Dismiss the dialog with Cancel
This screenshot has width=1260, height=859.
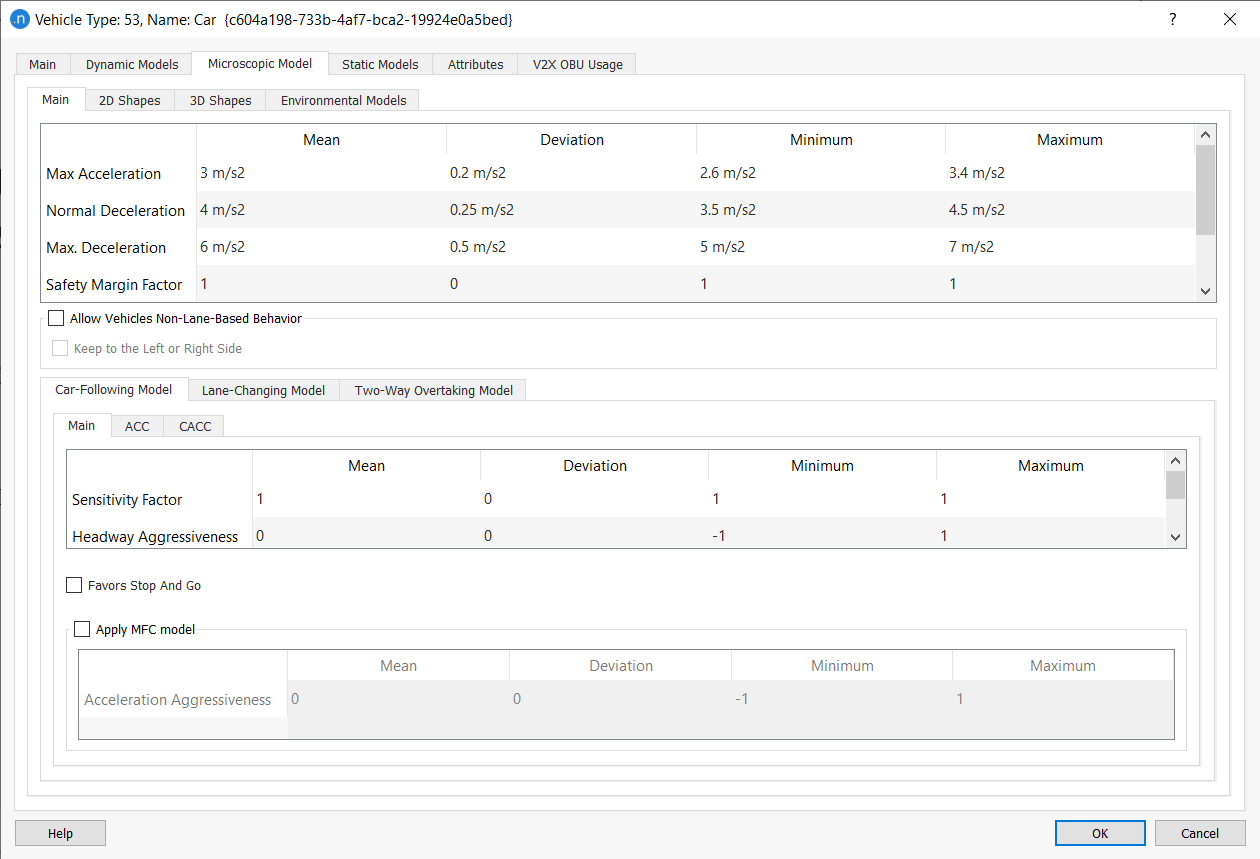pos(1199,832)
